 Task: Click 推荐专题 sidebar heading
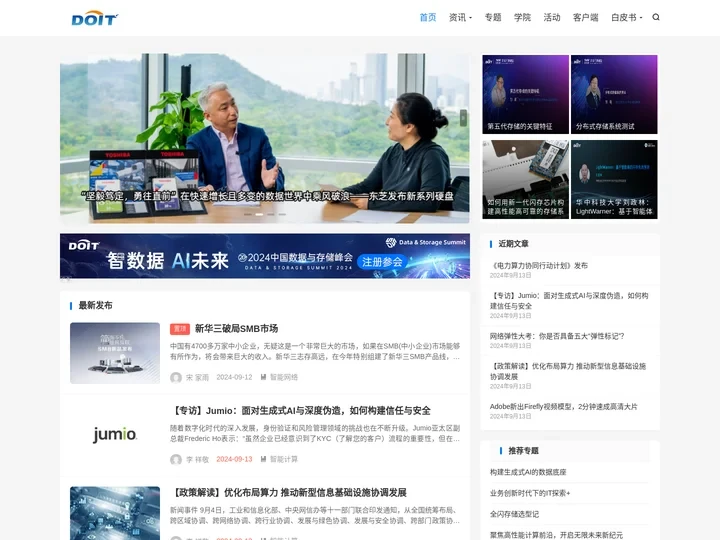(523, 451)
